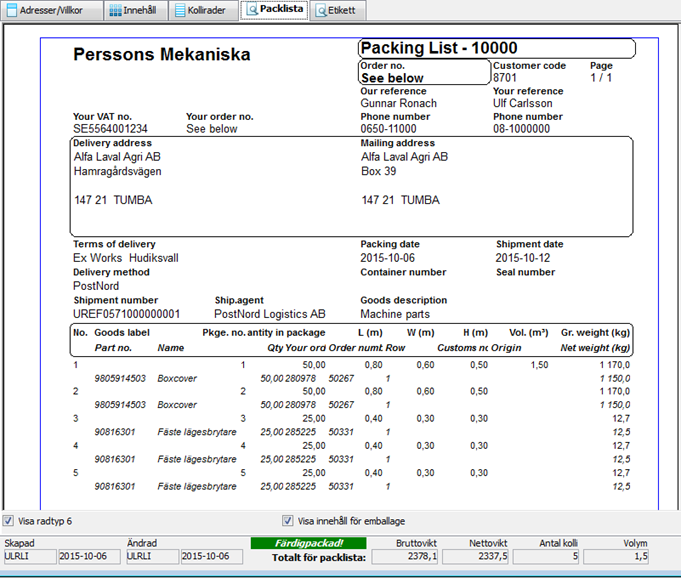Screen dimensions: 681x578
Task: Click the delivery method value PostNord
Action: (96, 286)
